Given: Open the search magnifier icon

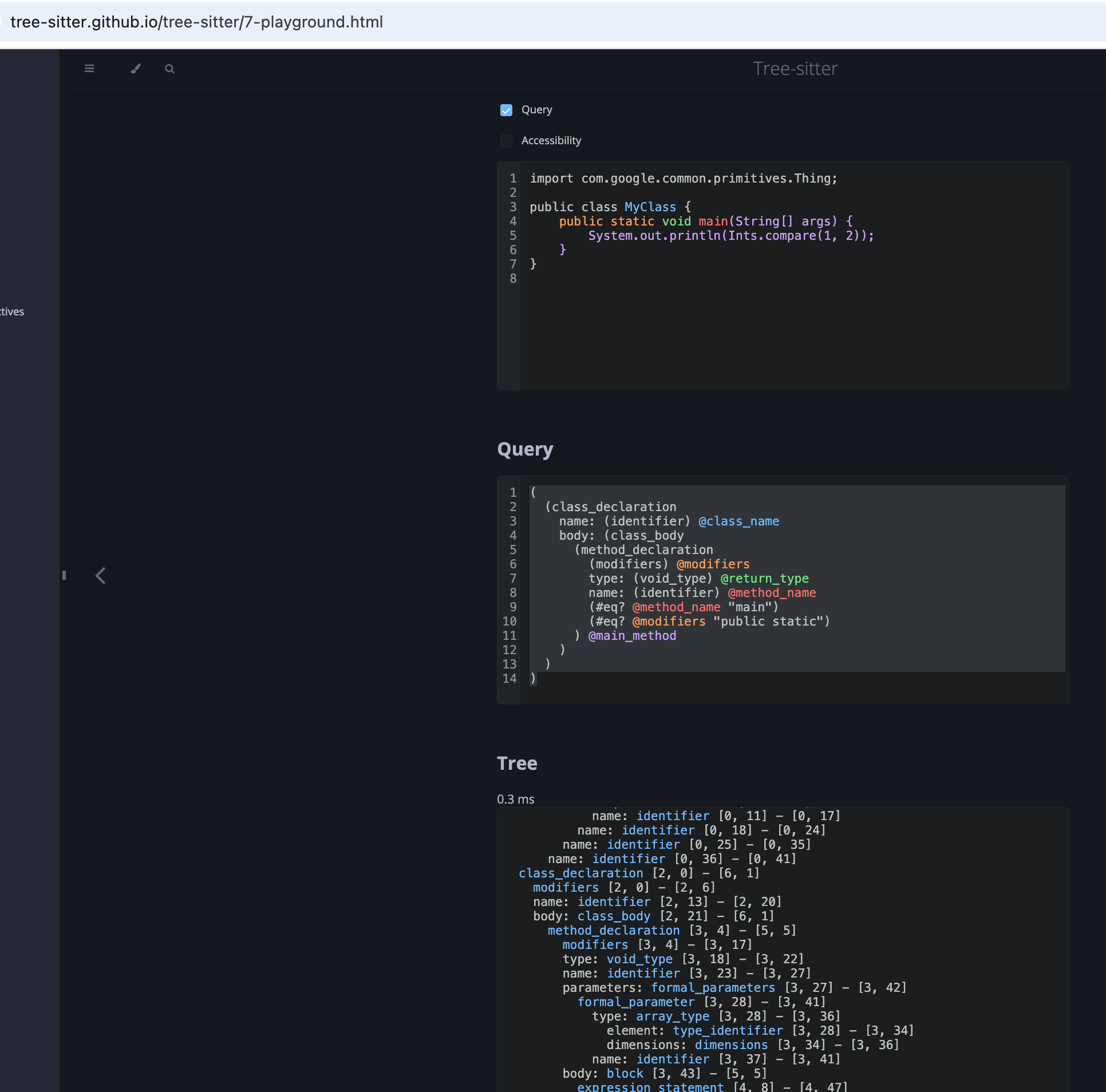Looking at the screenshot, I should point(169,69).
